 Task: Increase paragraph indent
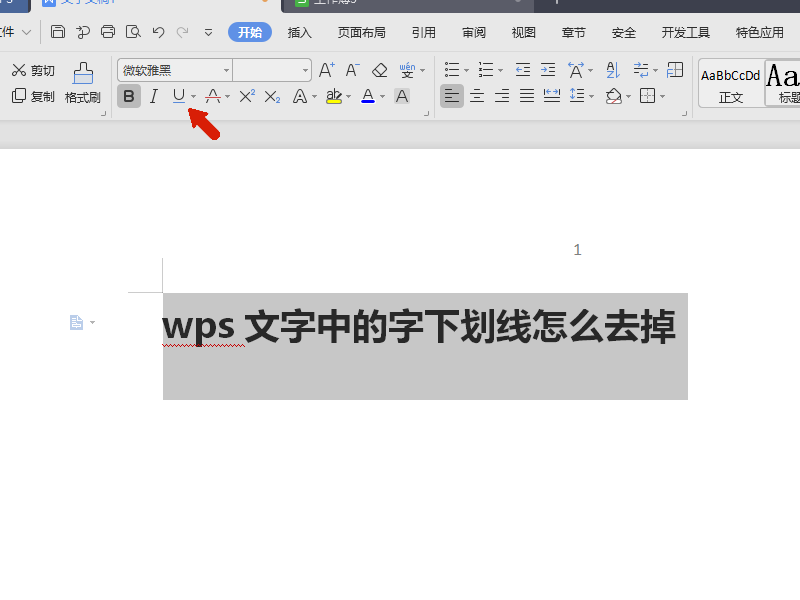(x=548, y=70)
